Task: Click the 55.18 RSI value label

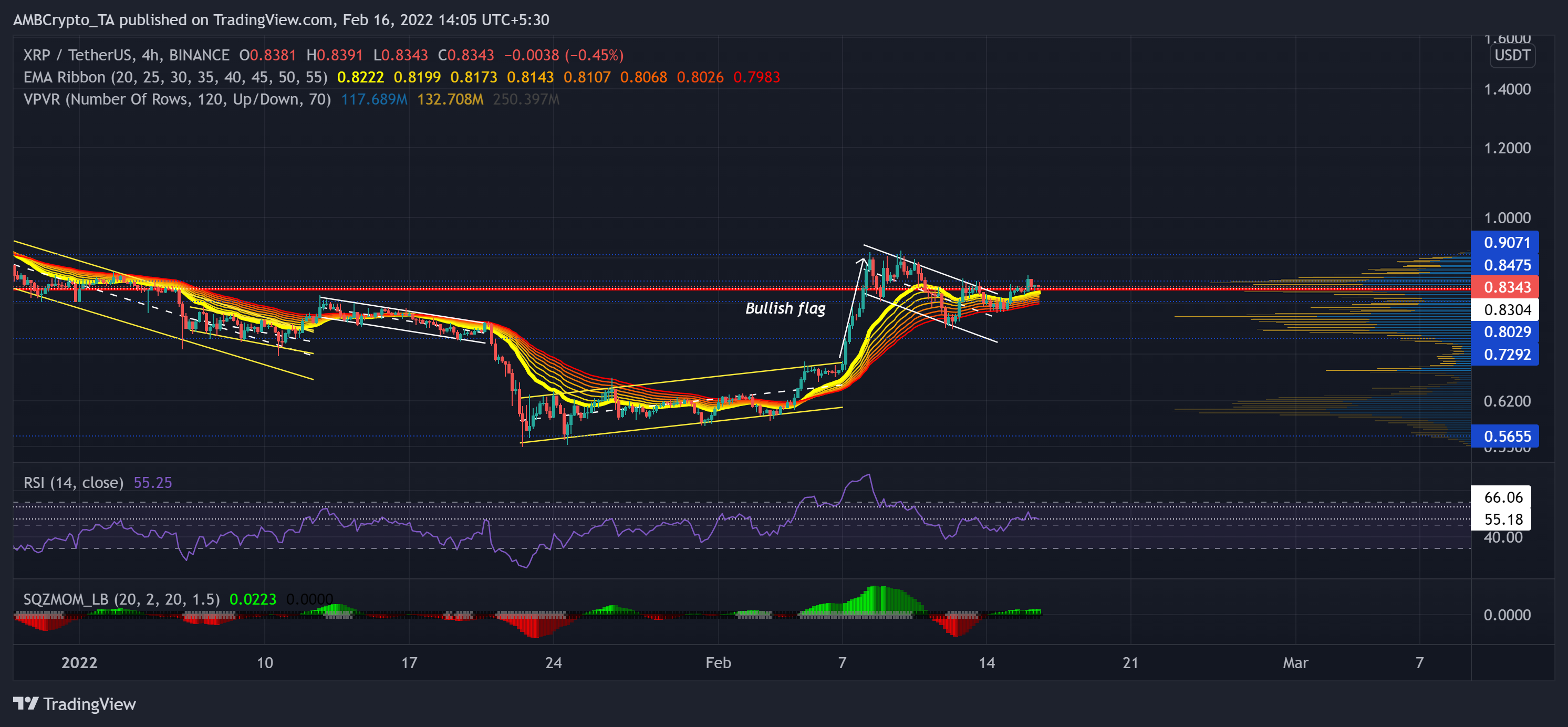Action: 1500,520
